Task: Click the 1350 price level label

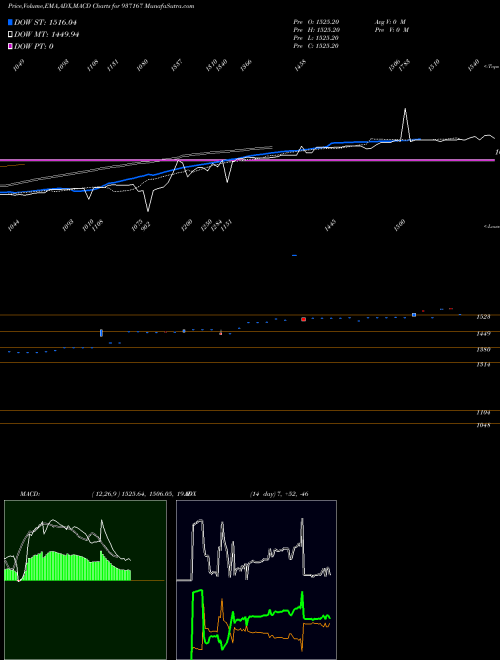Action: click(483, 349)
